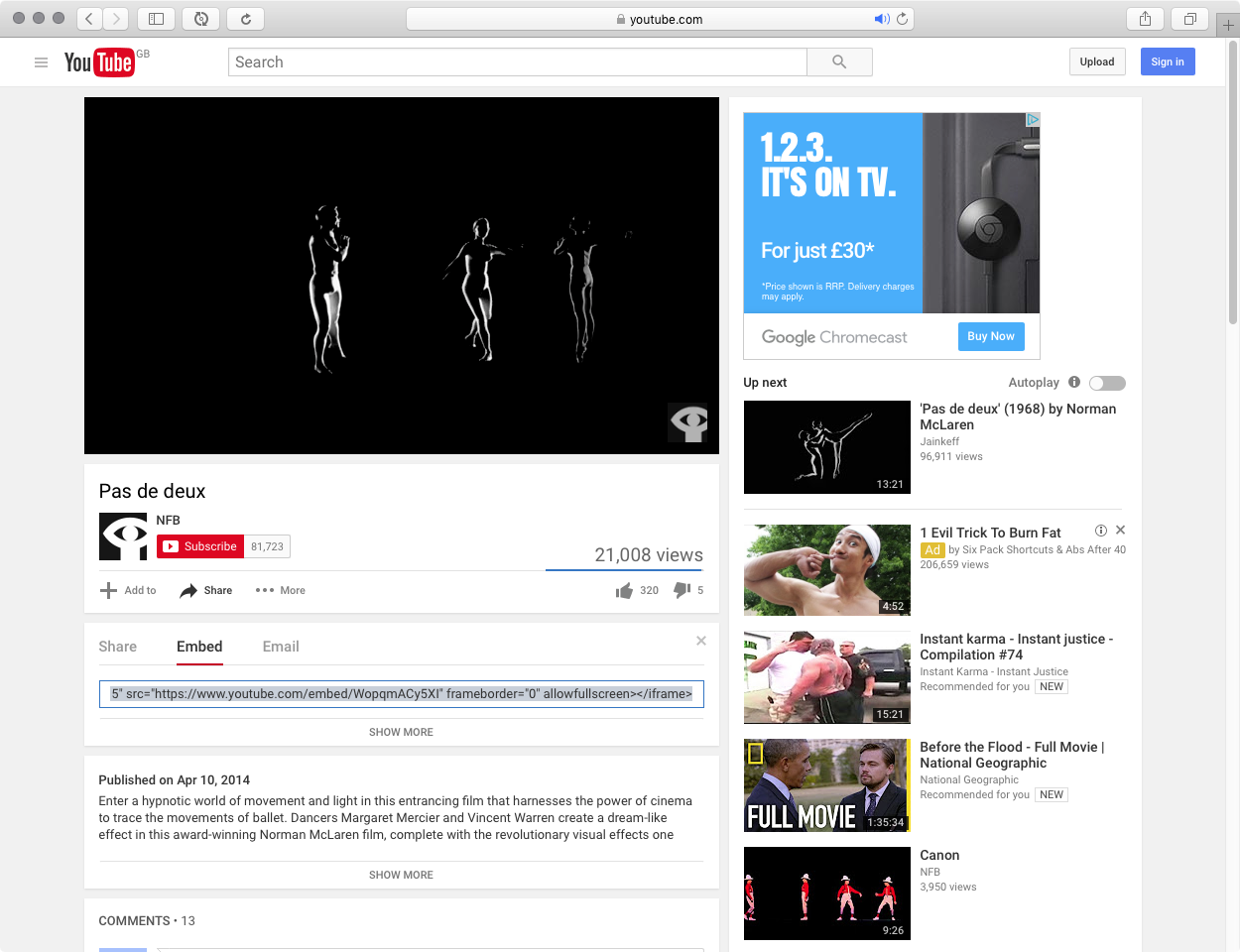This screenshot has height=952, width=1240.
Task: Open a new Safari tab
Action: click(x=1228, y=25)
